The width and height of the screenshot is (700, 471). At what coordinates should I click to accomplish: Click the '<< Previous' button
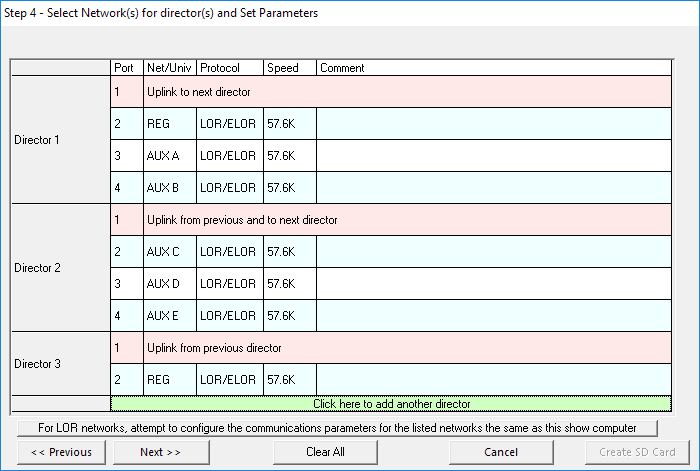[61, 452]
